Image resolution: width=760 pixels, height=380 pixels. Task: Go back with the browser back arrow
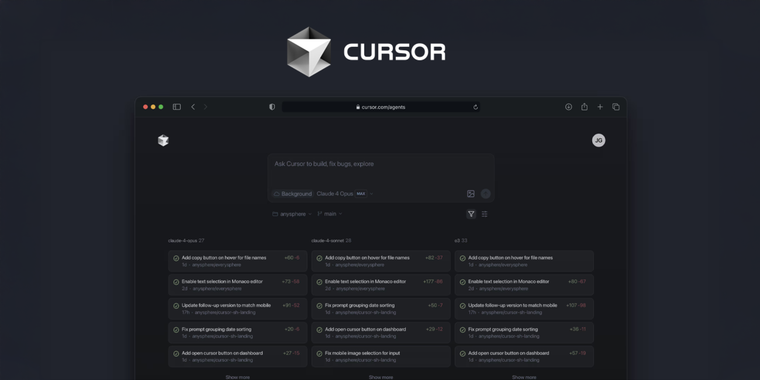(x=193, y=107)
